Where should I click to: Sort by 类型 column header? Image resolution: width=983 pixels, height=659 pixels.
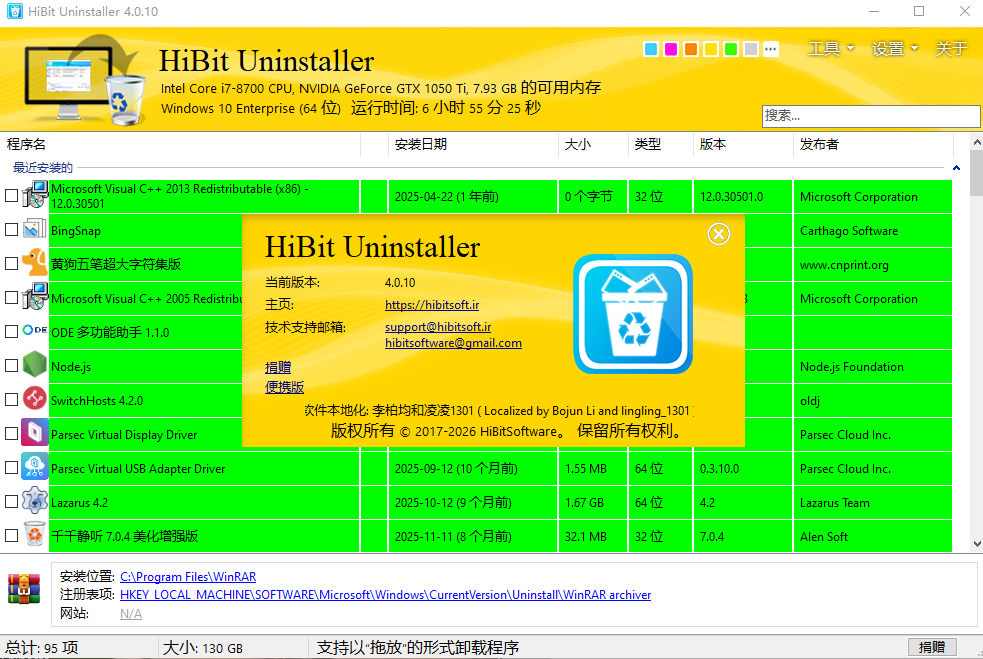pos(661,144)
